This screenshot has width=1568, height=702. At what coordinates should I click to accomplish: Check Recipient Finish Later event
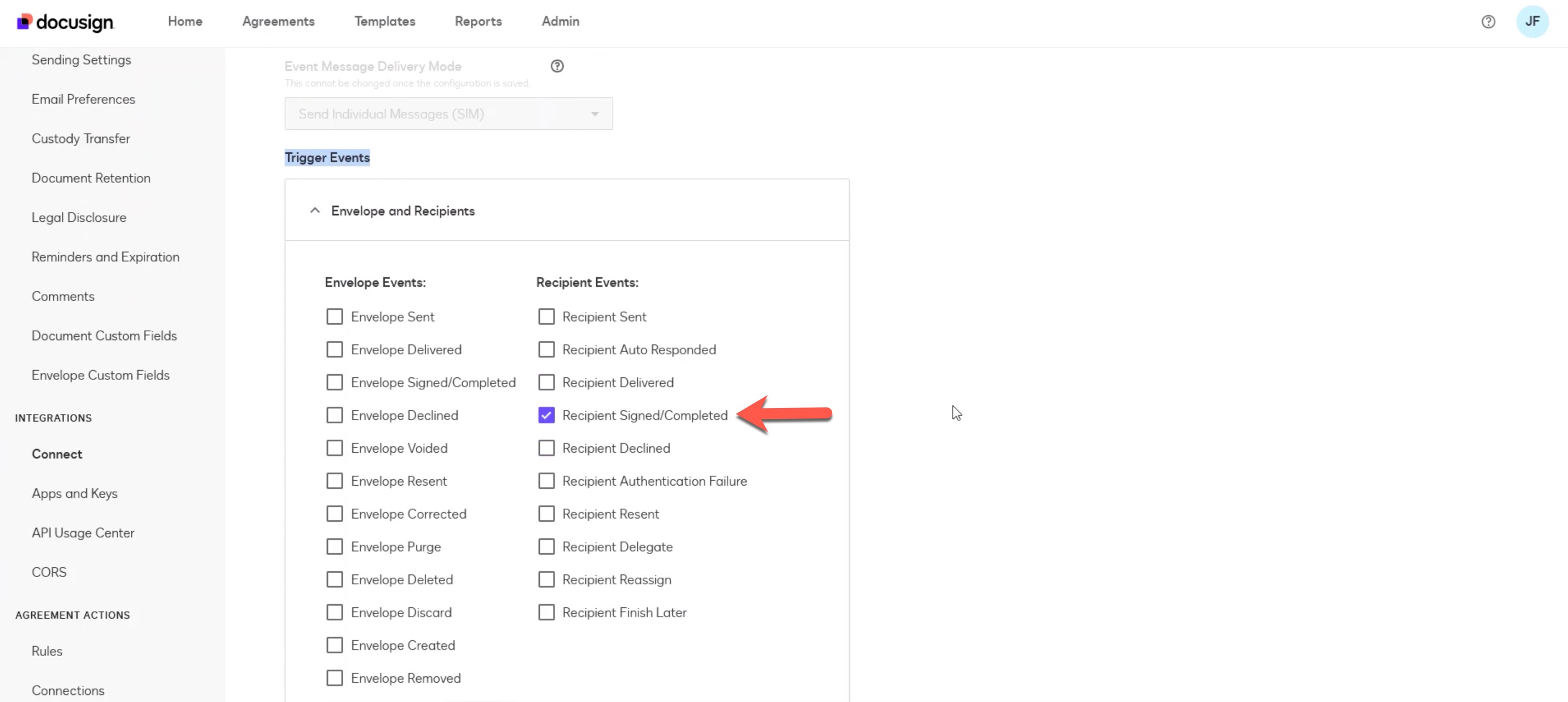tap(546, 613)
